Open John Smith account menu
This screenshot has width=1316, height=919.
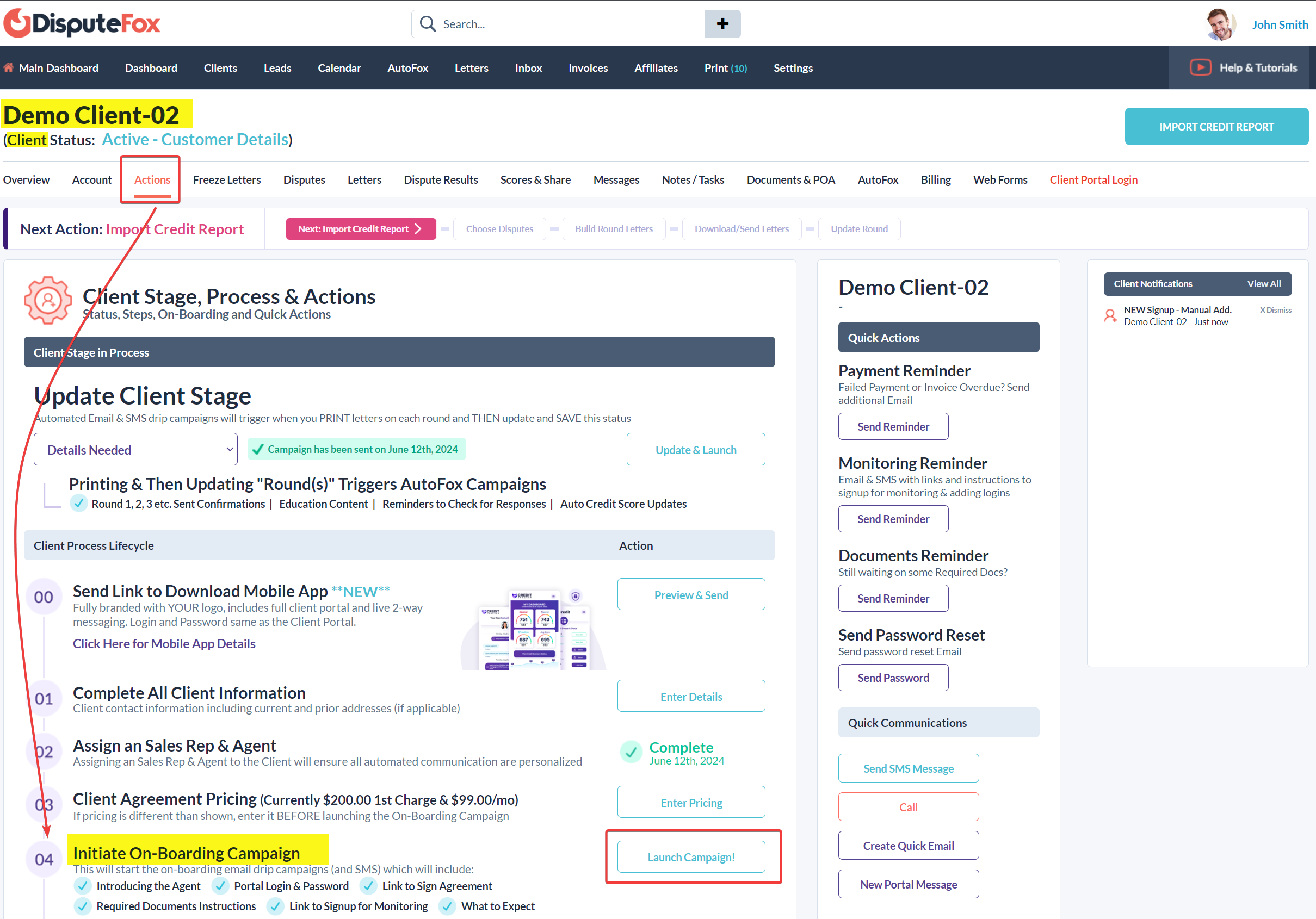1280,24
